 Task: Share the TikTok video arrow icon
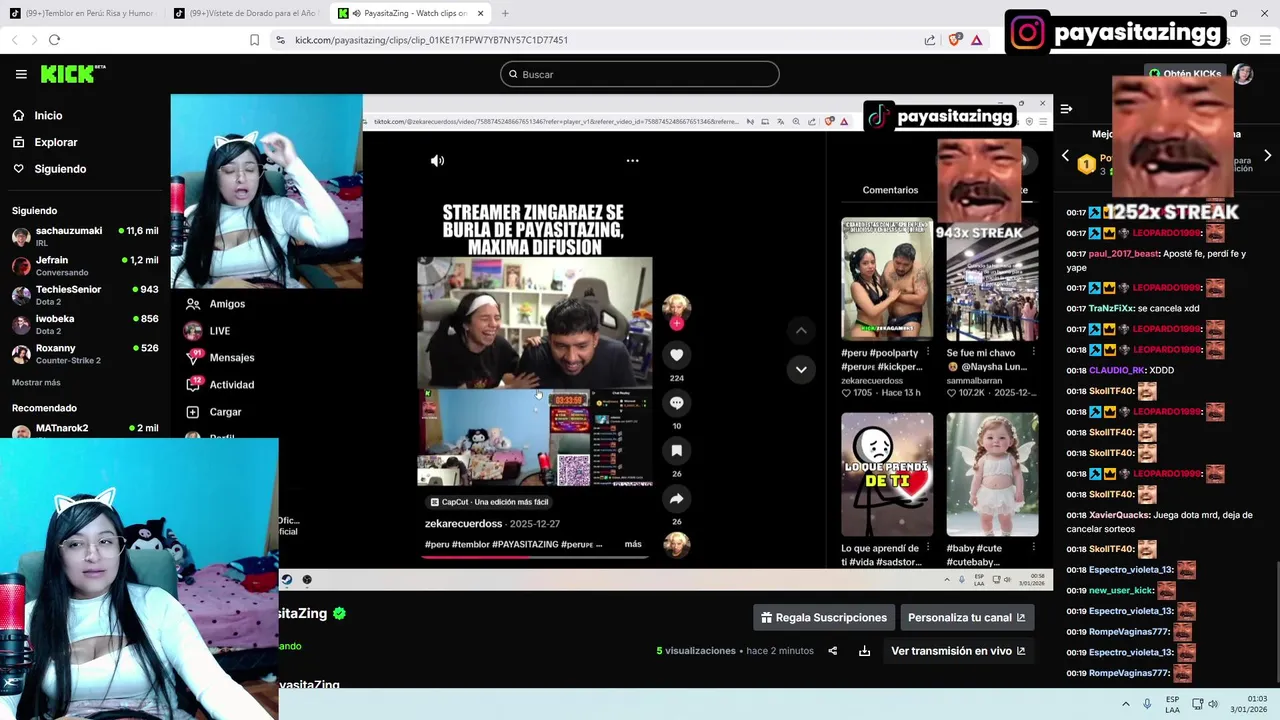[x=676, y=499]
